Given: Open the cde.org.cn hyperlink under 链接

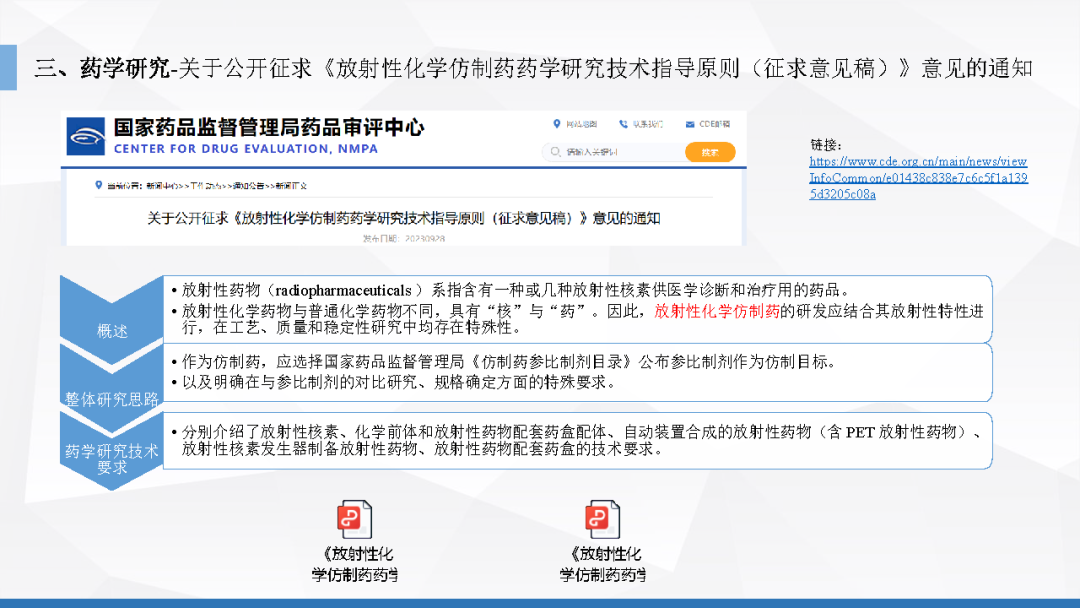Looking at the screenshot, I should [918, 178].
